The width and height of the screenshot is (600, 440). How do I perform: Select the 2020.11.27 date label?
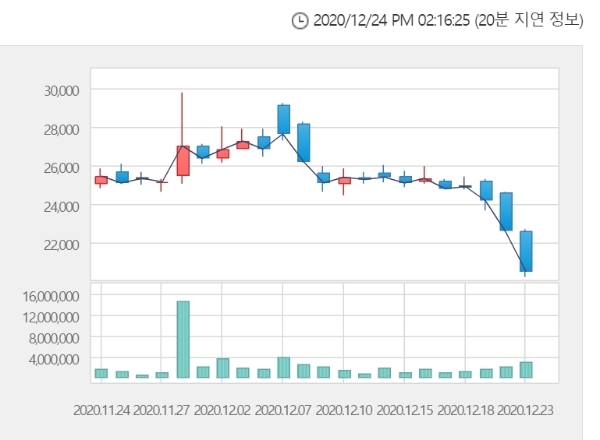pos(162,410)
